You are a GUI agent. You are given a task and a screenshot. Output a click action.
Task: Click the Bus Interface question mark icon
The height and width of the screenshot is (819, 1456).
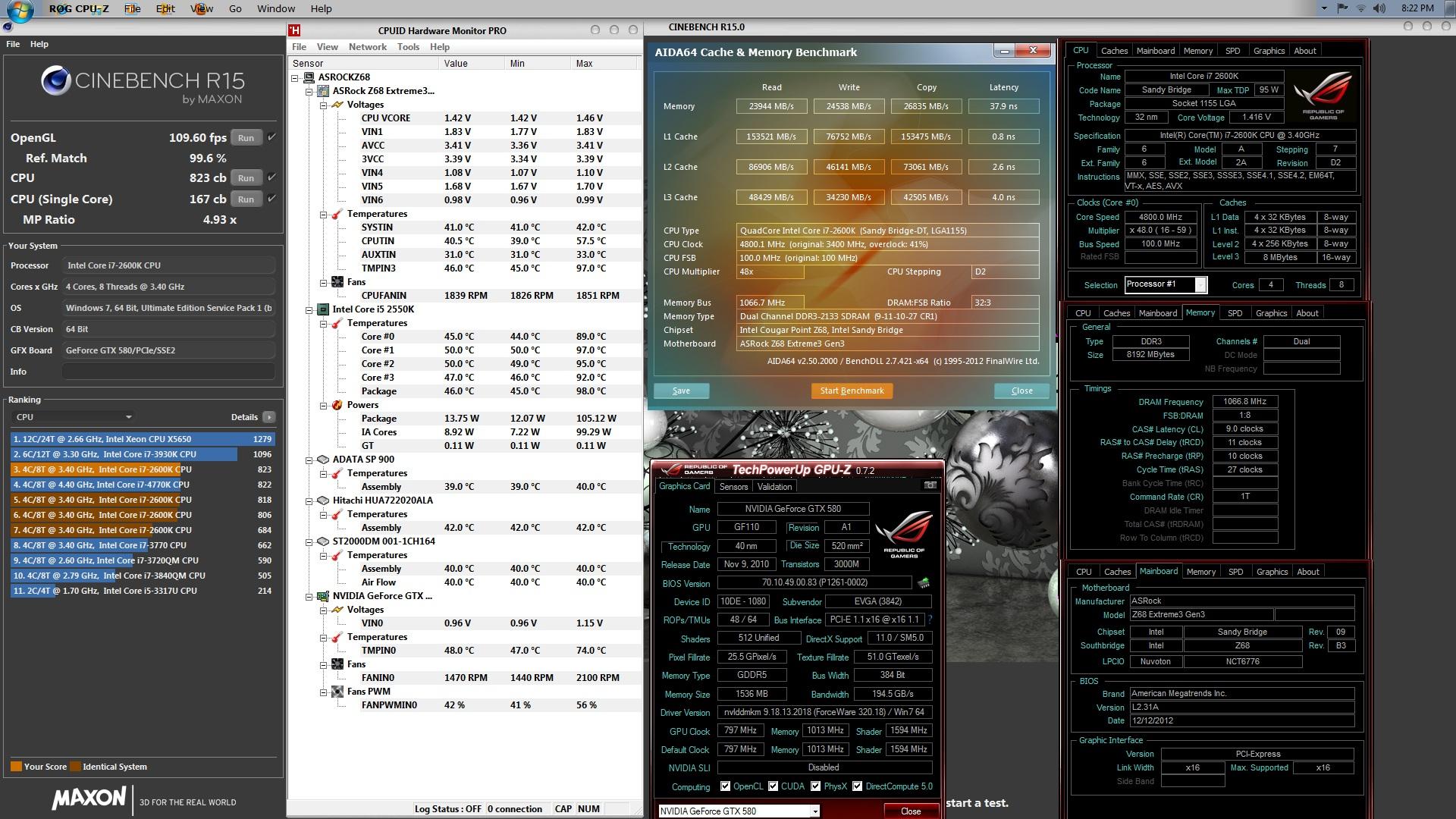click(x=930, y=620)
